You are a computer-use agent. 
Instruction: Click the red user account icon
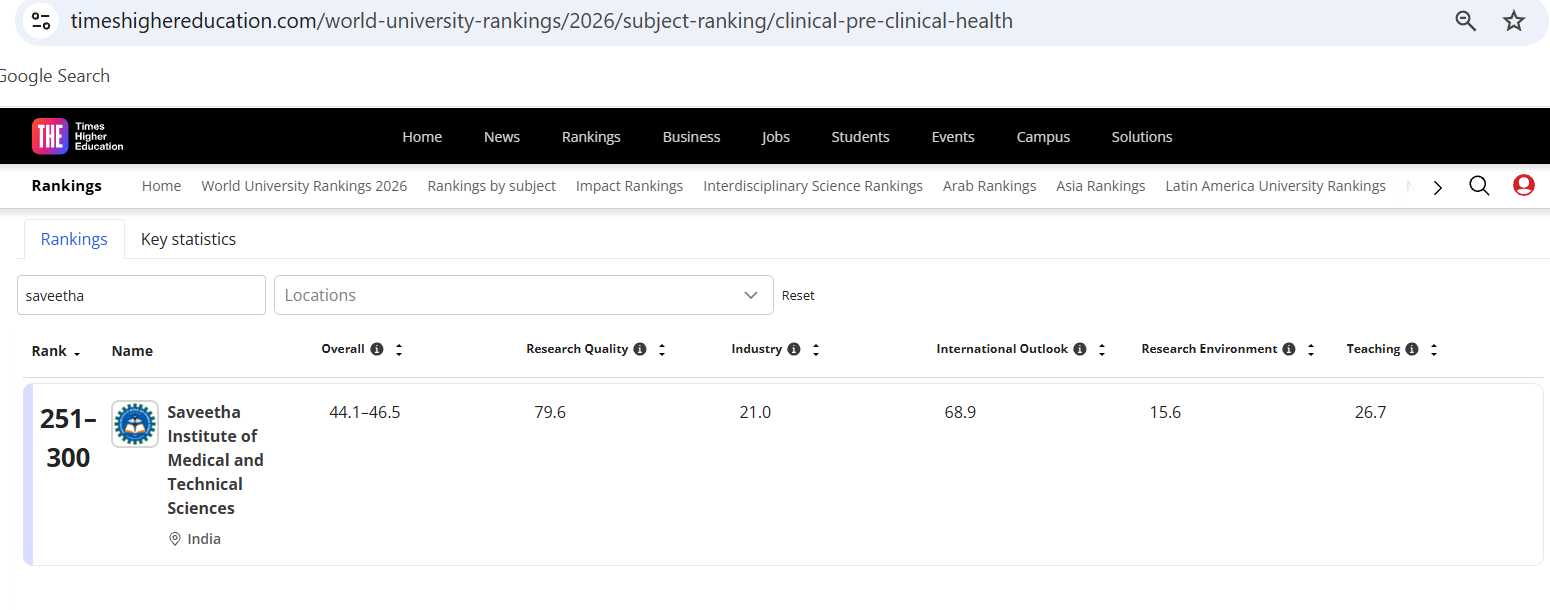[x=1523, y=185]
